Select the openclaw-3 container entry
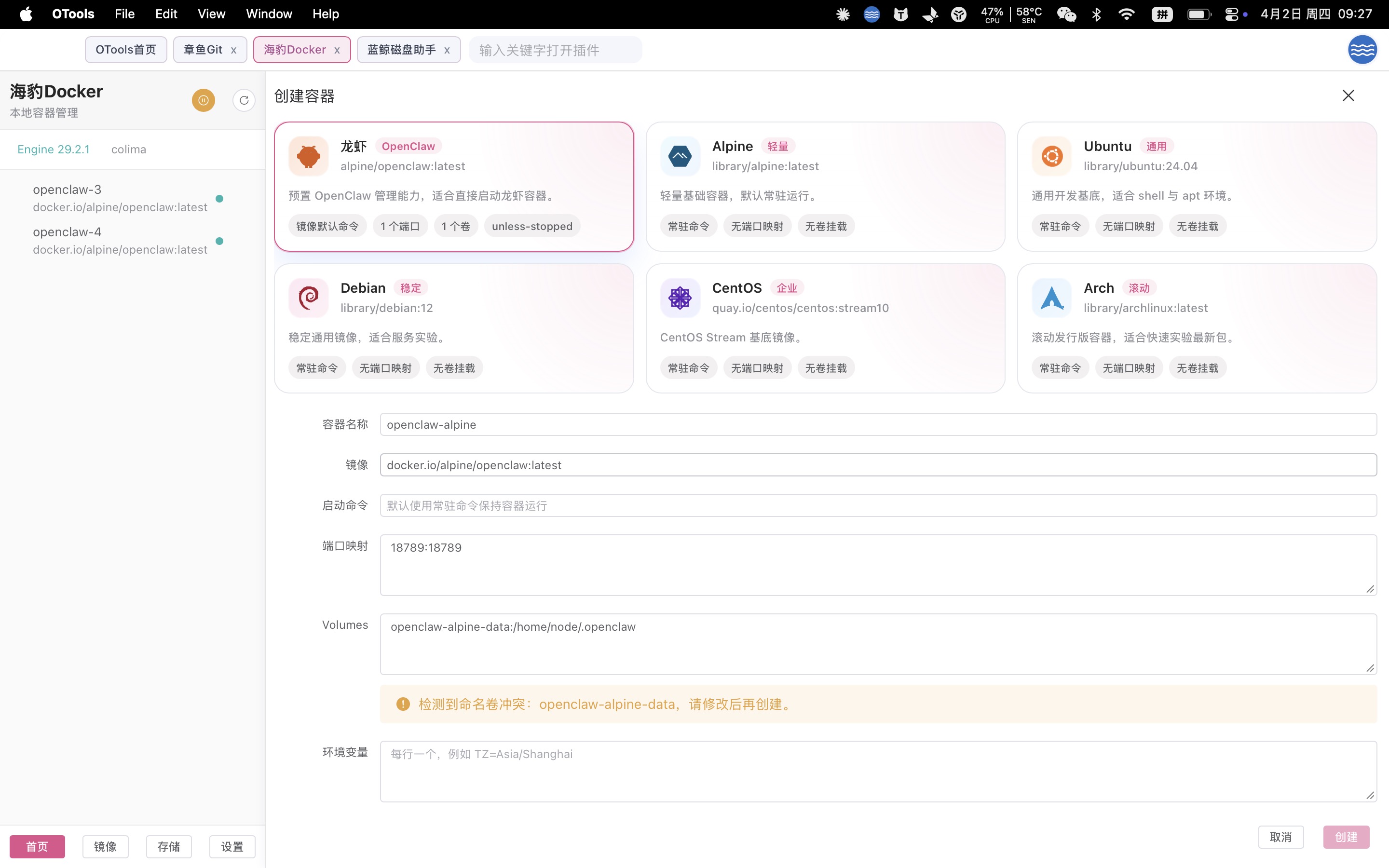The height and width of the screenshot is (868, 1389). coord(120,198)
